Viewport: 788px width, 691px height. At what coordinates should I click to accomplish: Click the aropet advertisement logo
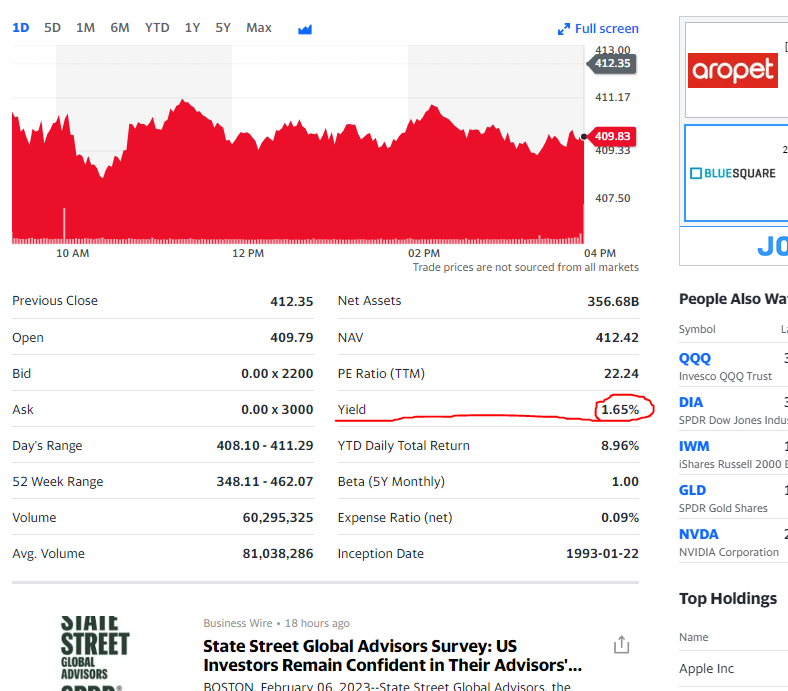[x=732, y=70]
